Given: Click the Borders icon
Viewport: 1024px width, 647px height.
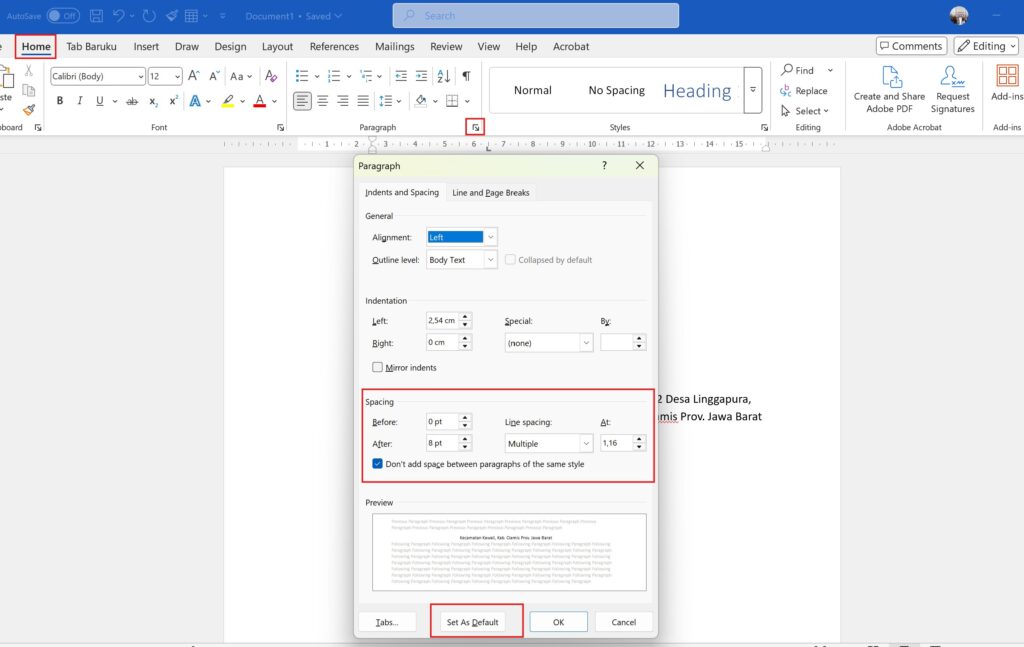Looking at the screenshot, I should (452, 101).
